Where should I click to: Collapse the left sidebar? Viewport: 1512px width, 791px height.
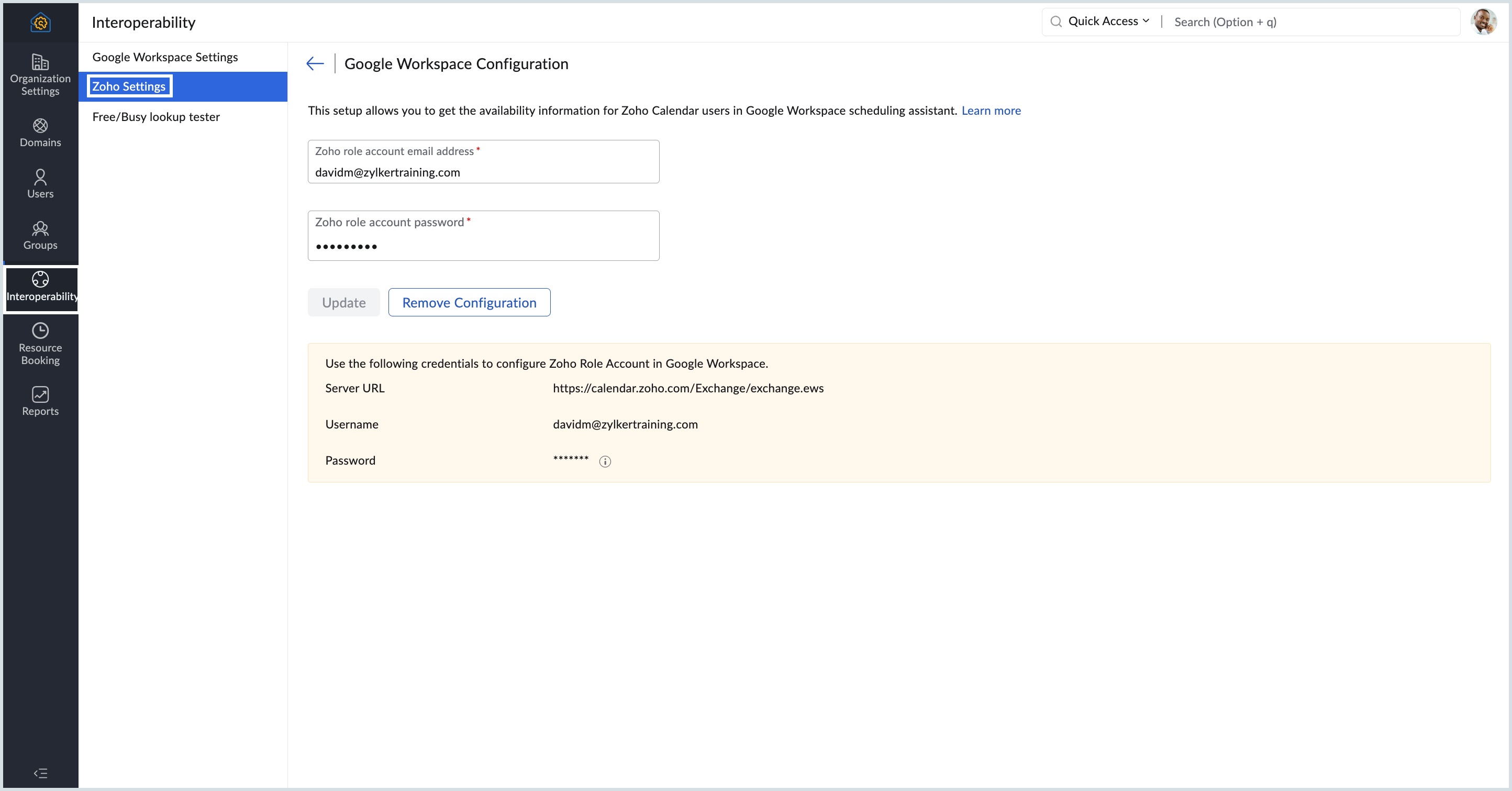point(40,773)
